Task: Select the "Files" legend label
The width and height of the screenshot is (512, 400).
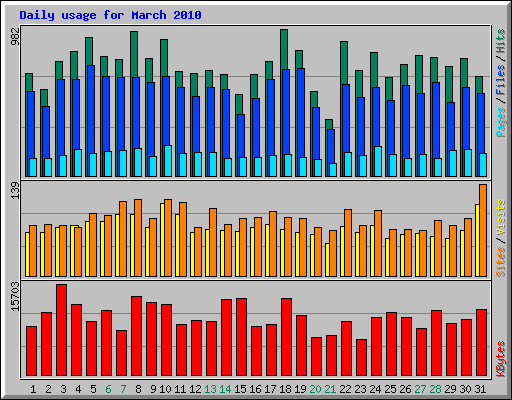Action: click(501, 80)
